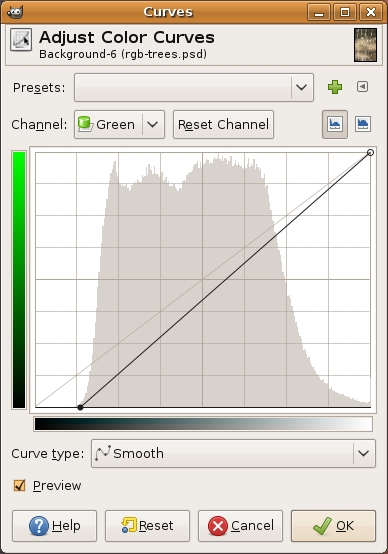Click the Reset Channel button
The width and height of the screenshot is (388, 554).
coord(223,124)
